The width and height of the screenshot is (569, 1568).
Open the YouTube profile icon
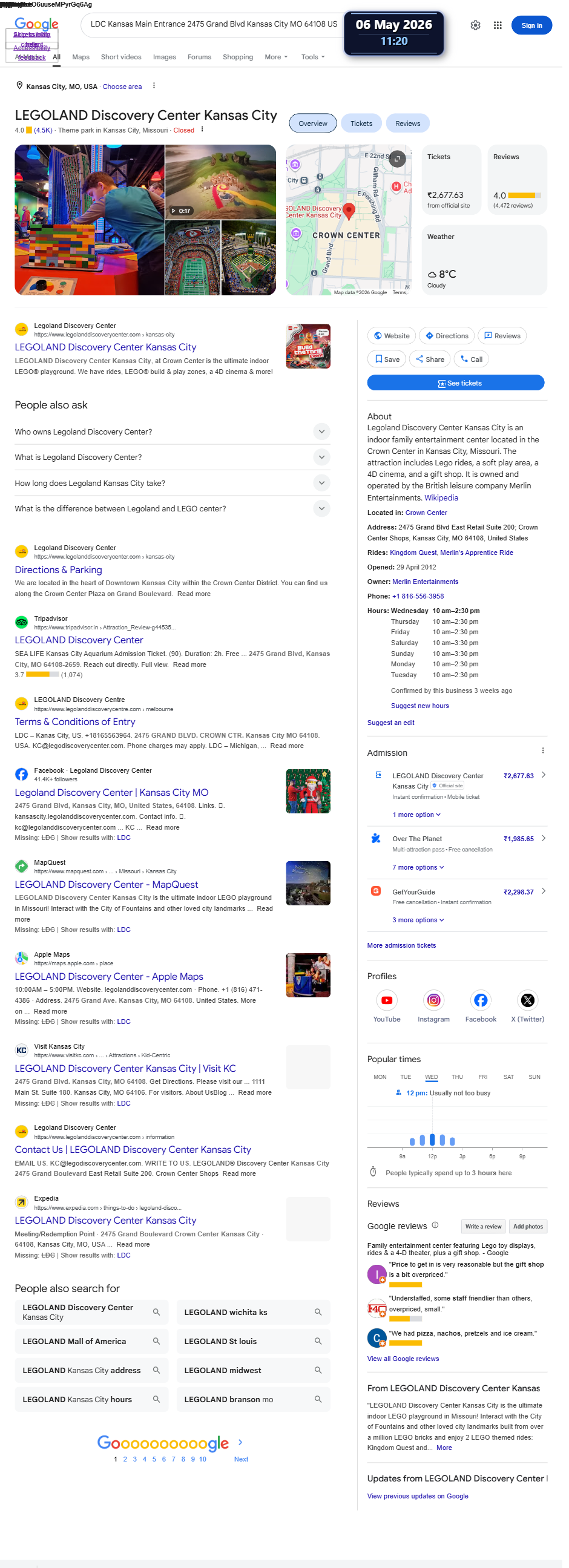click(x=387, y=1000)
